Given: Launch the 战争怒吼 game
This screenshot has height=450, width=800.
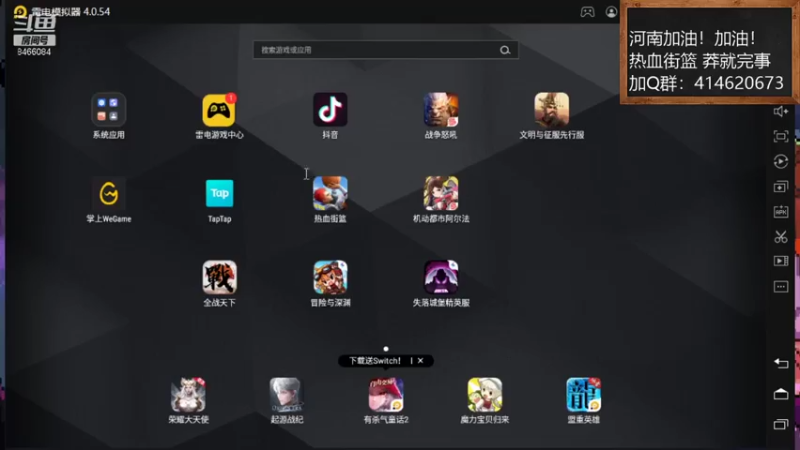Looking at the screenshot, I should tap(441, 110).
